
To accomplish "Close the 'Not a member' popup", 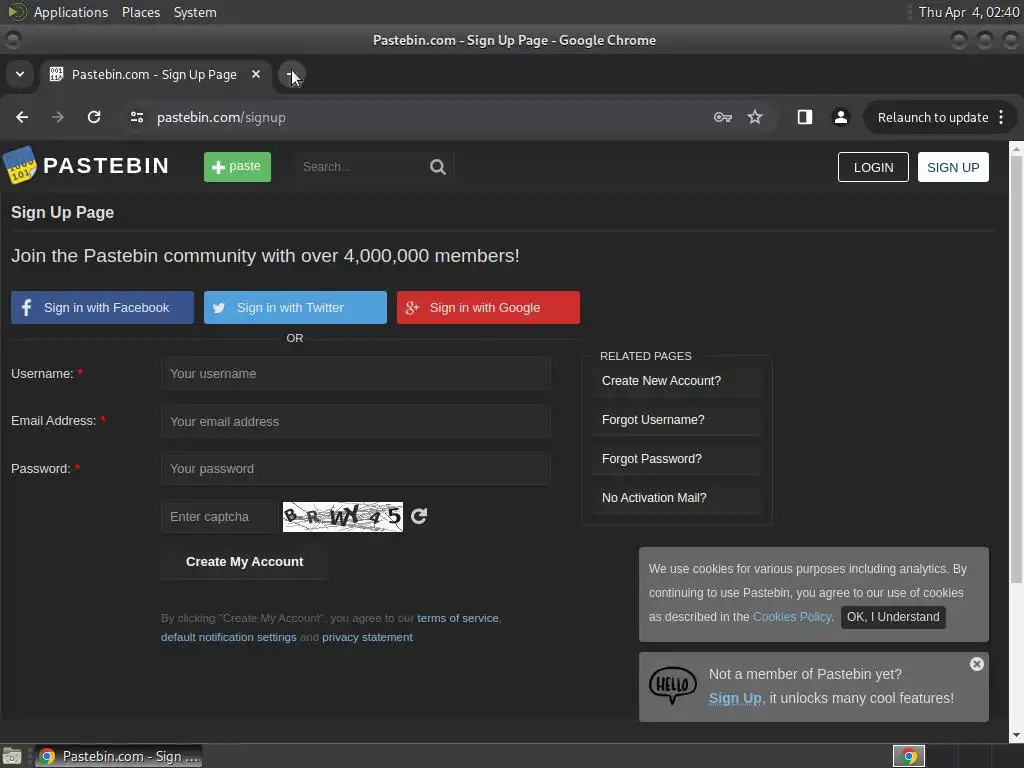I will point(976,664).
